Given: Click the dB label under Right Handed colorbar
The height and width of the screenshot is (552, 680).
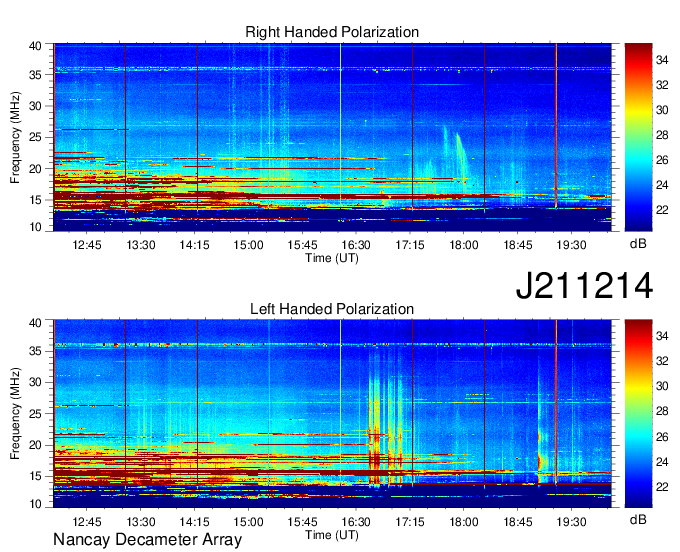Looking at the screenshot, I should 638,244.
